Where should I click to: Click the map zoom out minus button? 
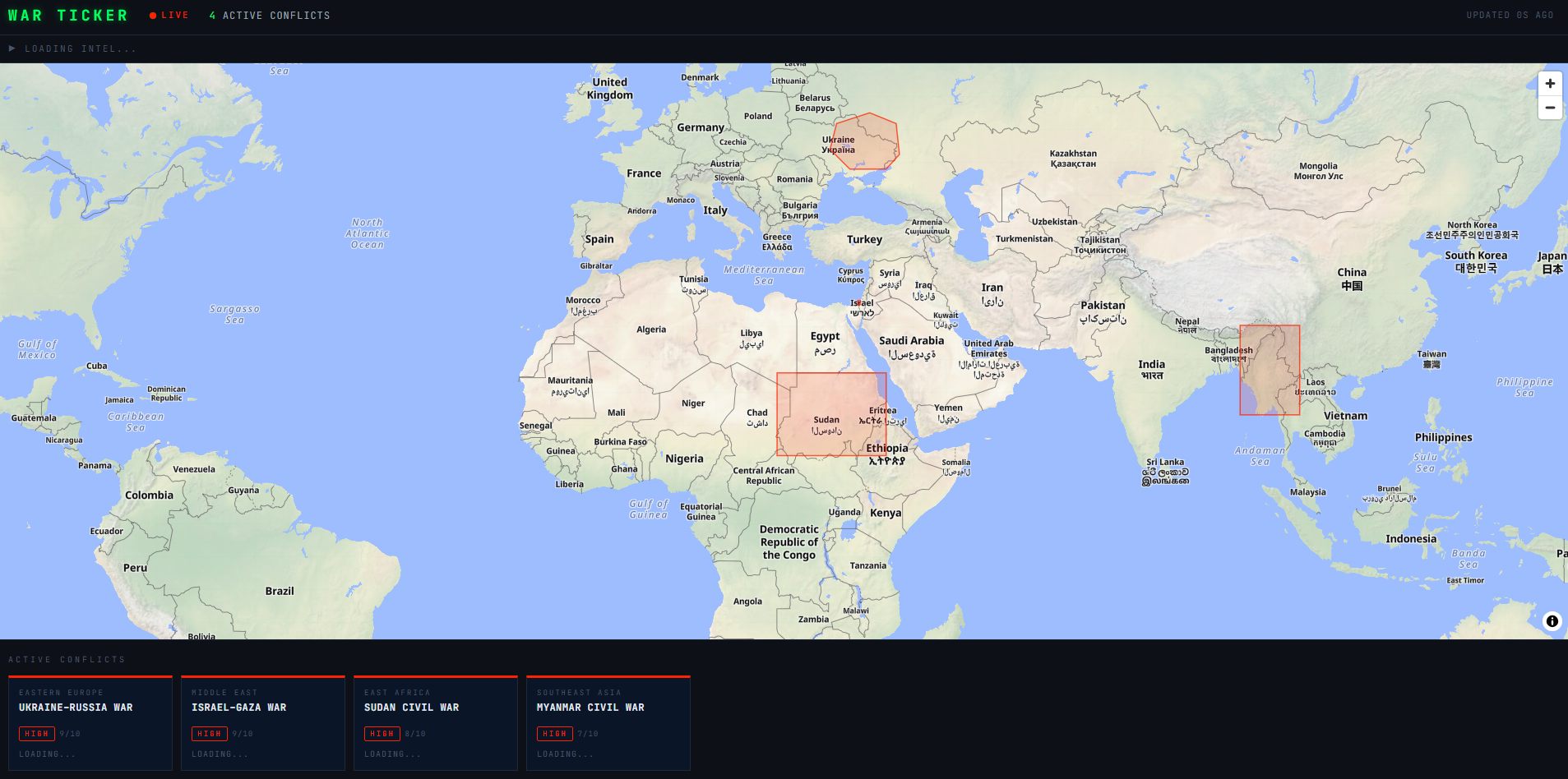[1550, 108]
